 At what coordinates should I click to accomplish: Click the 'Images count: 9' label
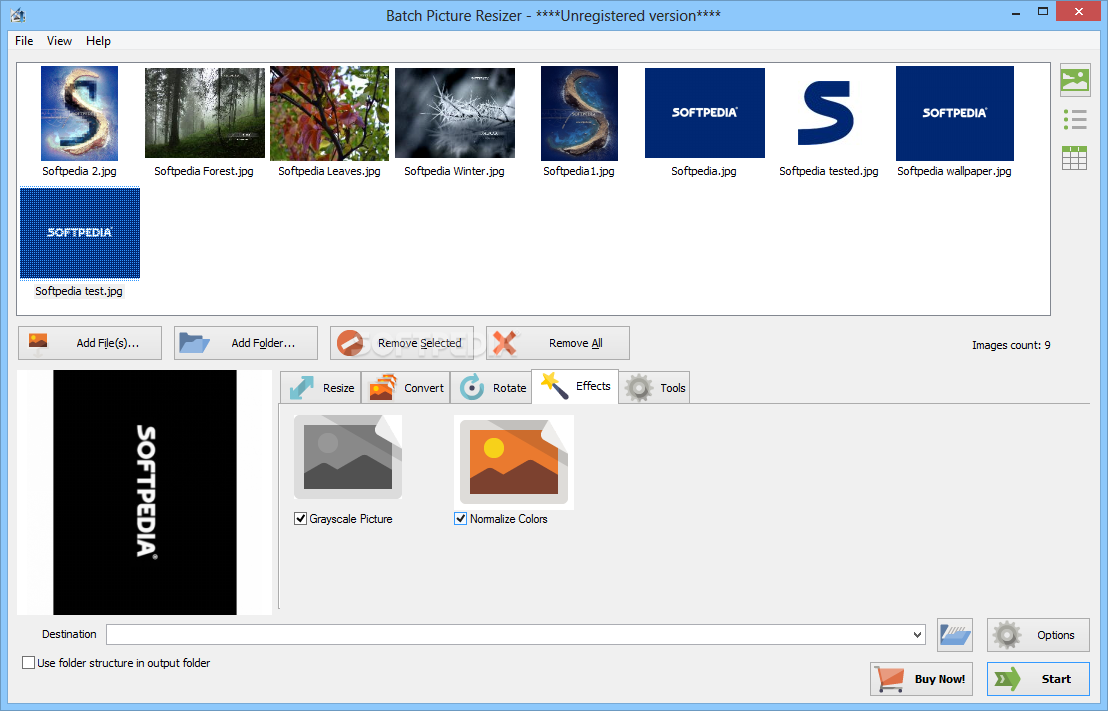tap(1010, 345)
